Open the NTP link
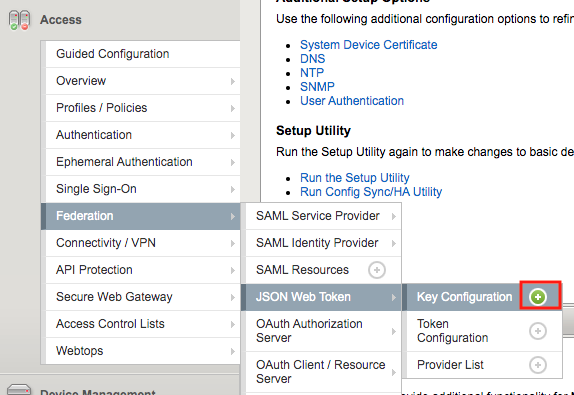 (312, 73)
